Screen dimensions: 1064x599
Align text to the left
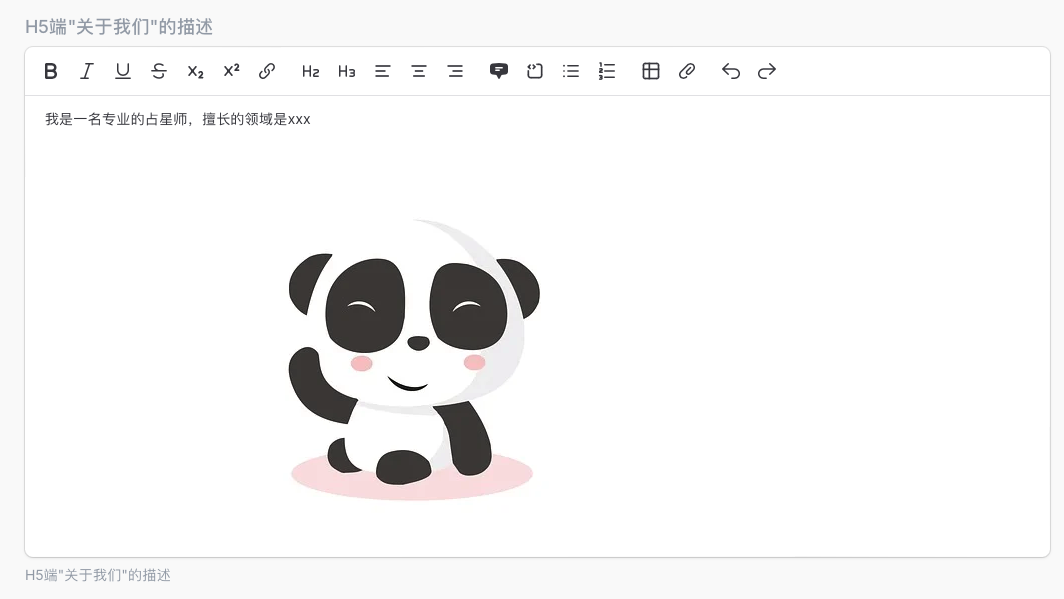pos(383,71)
